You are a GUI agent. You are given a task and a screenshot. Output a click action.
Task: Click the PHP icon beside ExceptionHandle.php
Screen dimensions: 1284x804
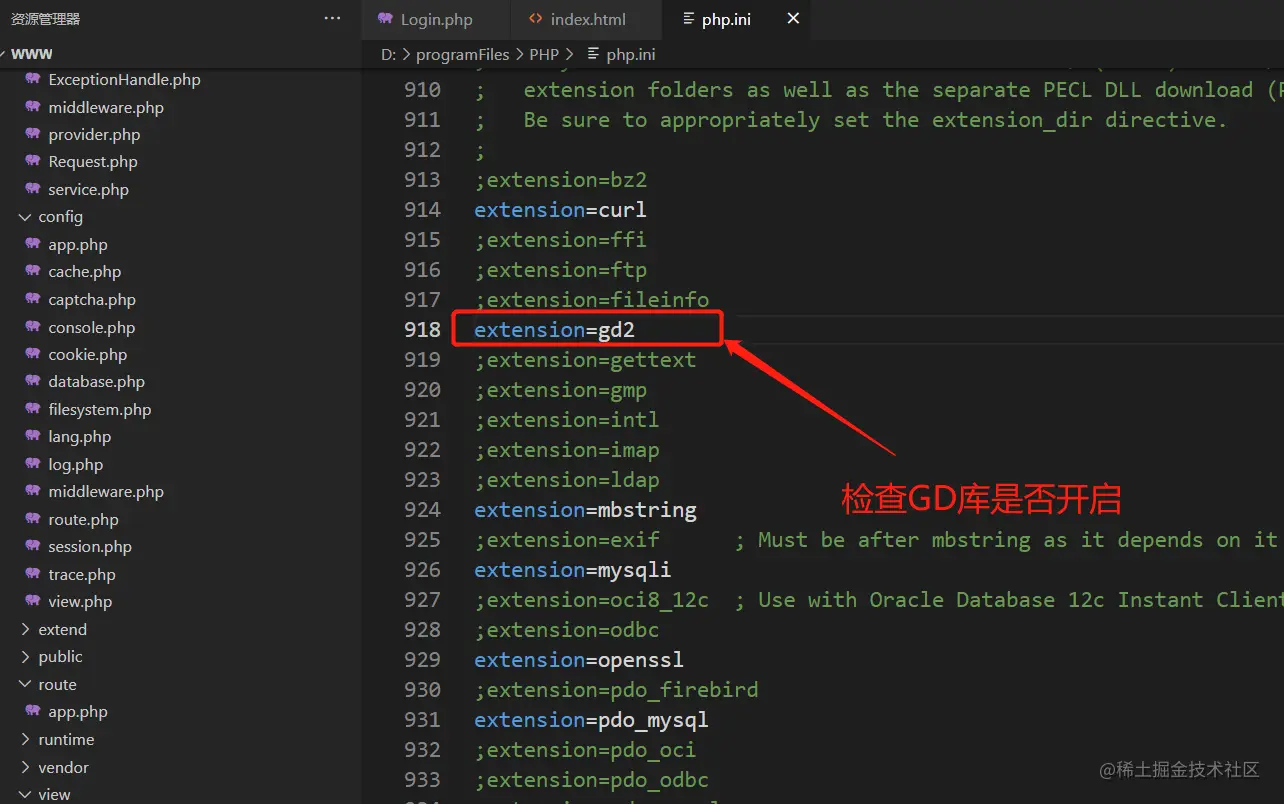[x=33, y=79]
